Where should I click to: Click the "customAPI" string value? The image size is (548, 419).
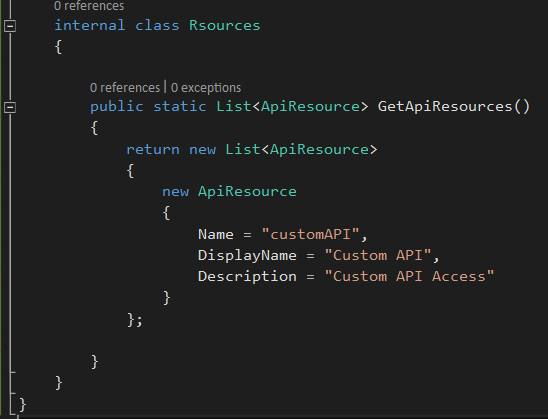pyautogui.click(x=310, y=234)
